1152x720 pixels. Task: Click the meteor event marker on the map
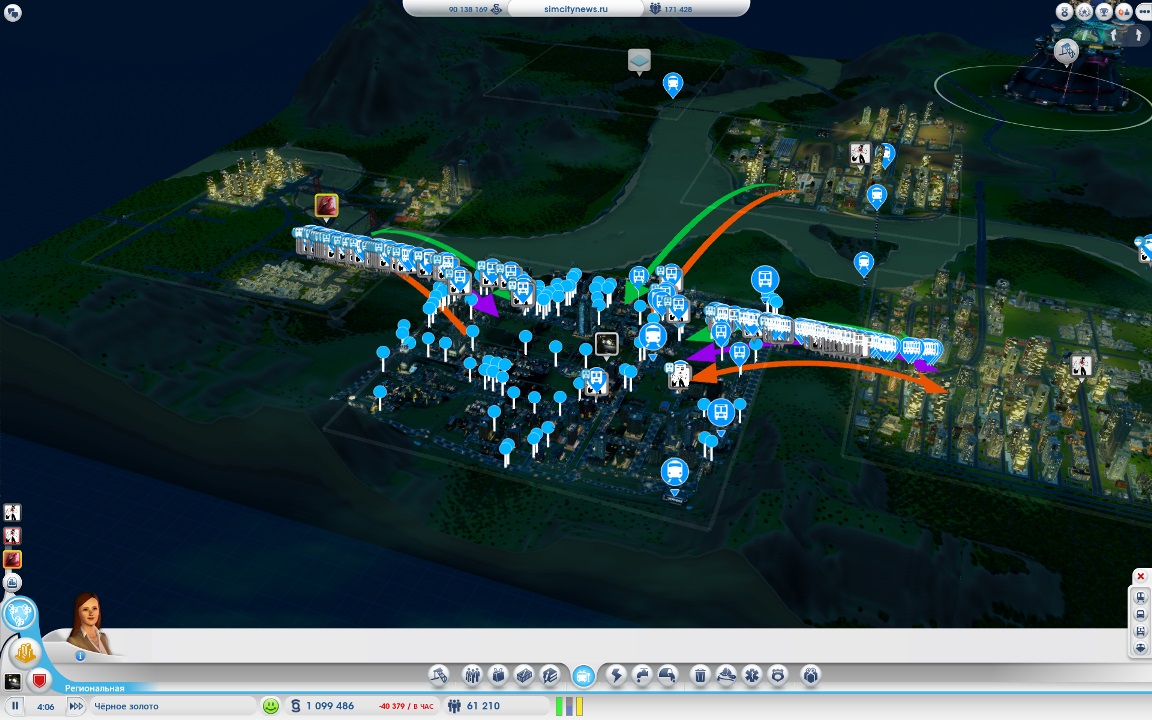[326, 205]
